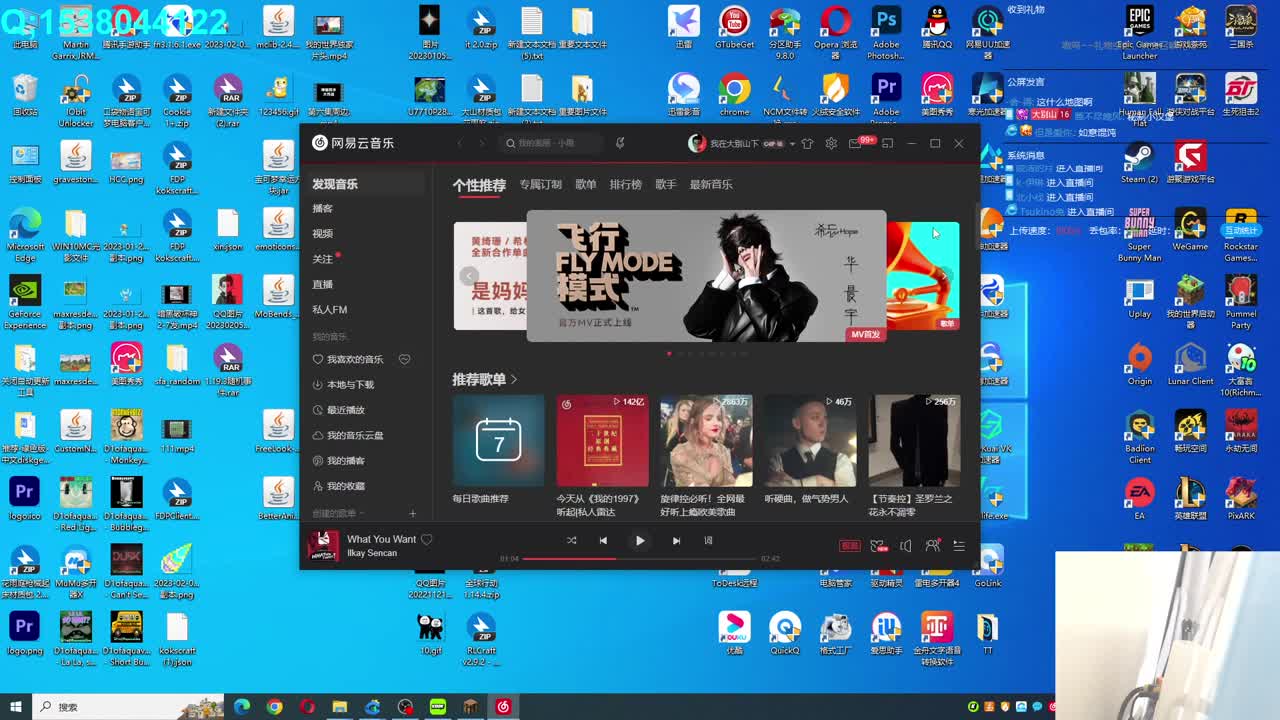
Task: Go back with the navigation left arrow
Action: click(x=460, y=143)
